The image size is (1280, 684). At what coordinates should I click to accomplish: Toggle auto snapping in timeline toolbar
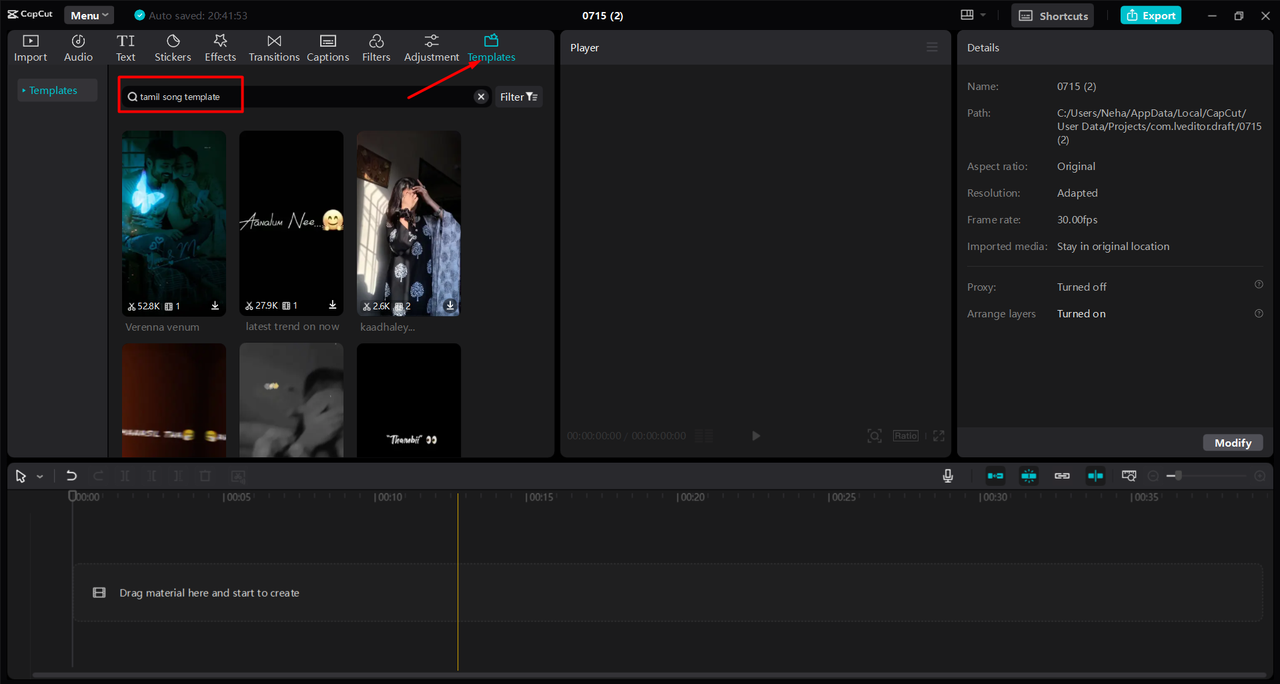click(1029, 476)
